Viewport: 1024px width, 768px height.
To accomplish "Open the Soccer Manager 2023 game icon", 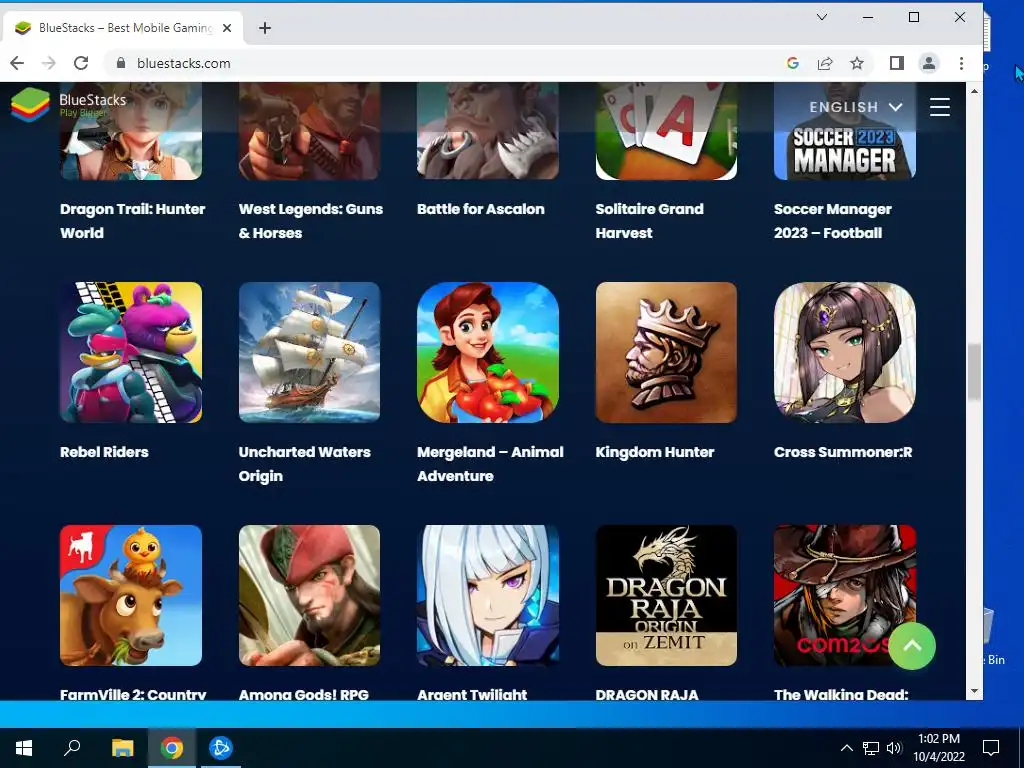I will pyautogui.click(x=844, y=131).
